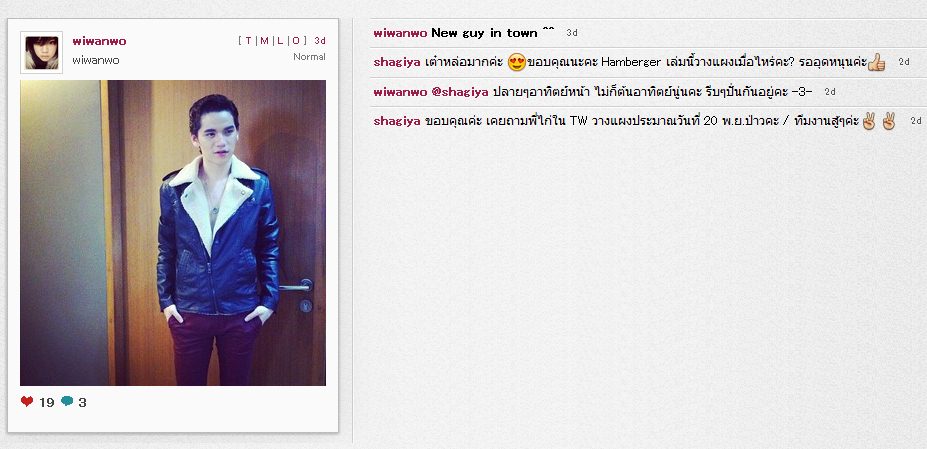Select the L size option
The width and height of the screenshot is (927, 449).
(x=280, y=41)
